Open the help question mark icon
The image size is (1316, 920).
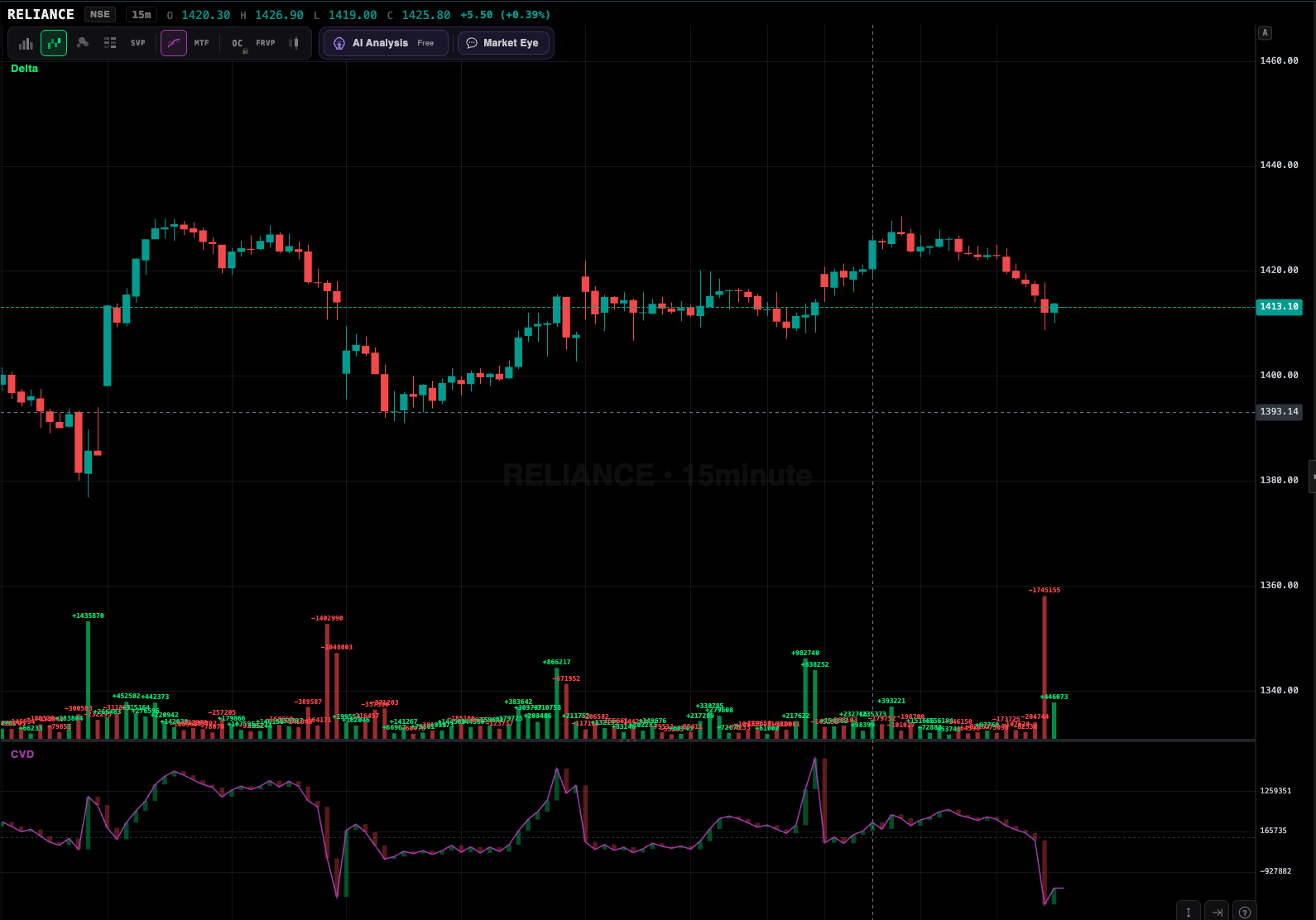point(1245,912)
